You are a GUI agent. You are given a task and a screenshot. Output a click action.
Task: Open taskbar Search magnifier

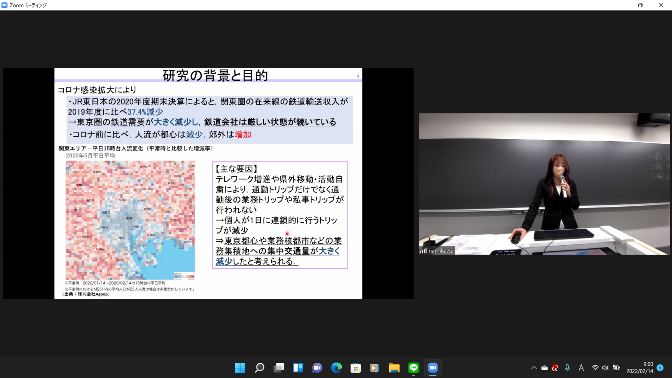(259, 368)
